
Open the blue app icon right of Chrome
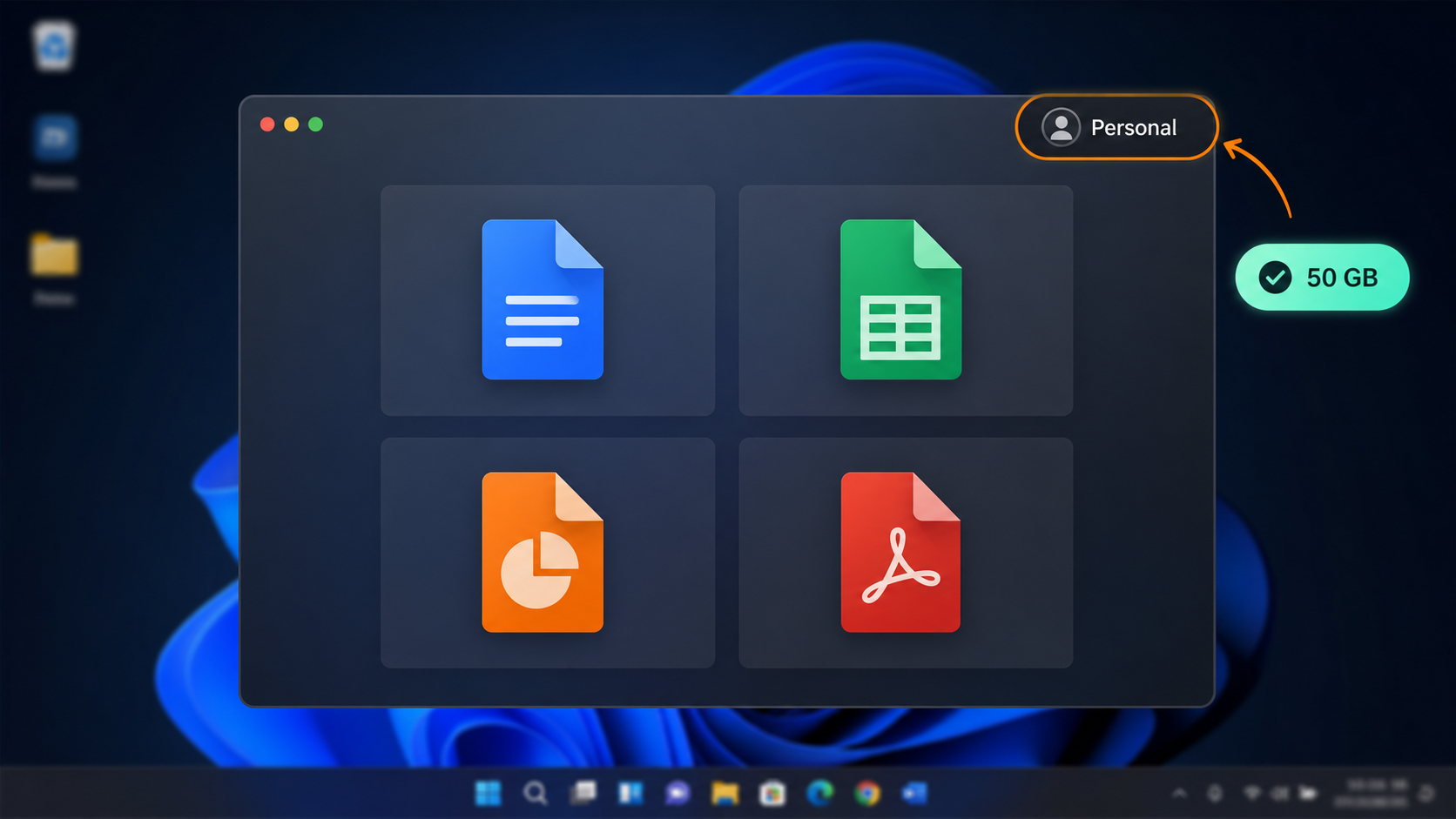[x=914, y=793]
